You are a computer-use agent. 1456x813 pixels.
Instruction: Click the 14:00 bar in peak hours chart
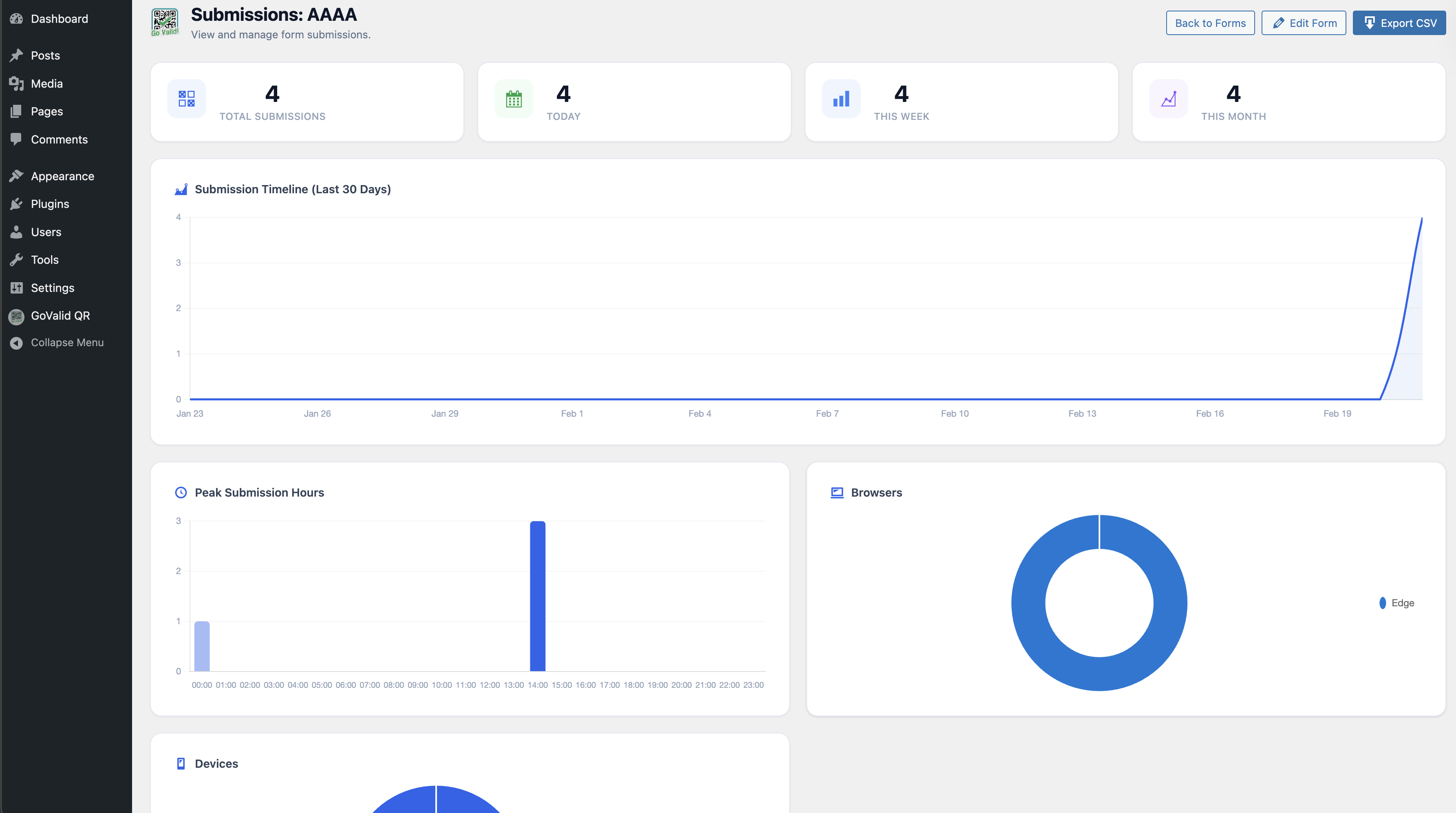coord(538,596)
